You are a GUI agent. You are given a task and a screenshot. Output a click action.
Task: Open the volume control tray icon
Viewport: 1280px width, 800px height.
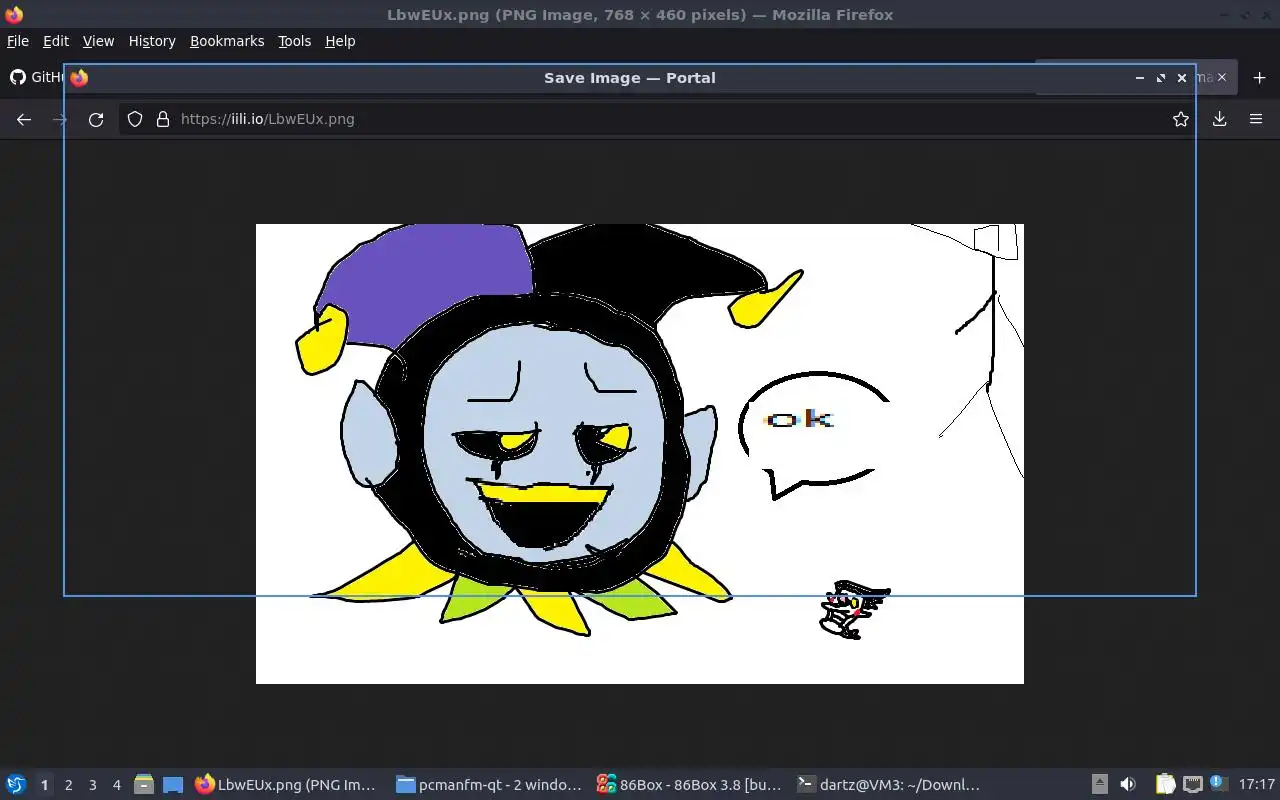(1128, 785)
